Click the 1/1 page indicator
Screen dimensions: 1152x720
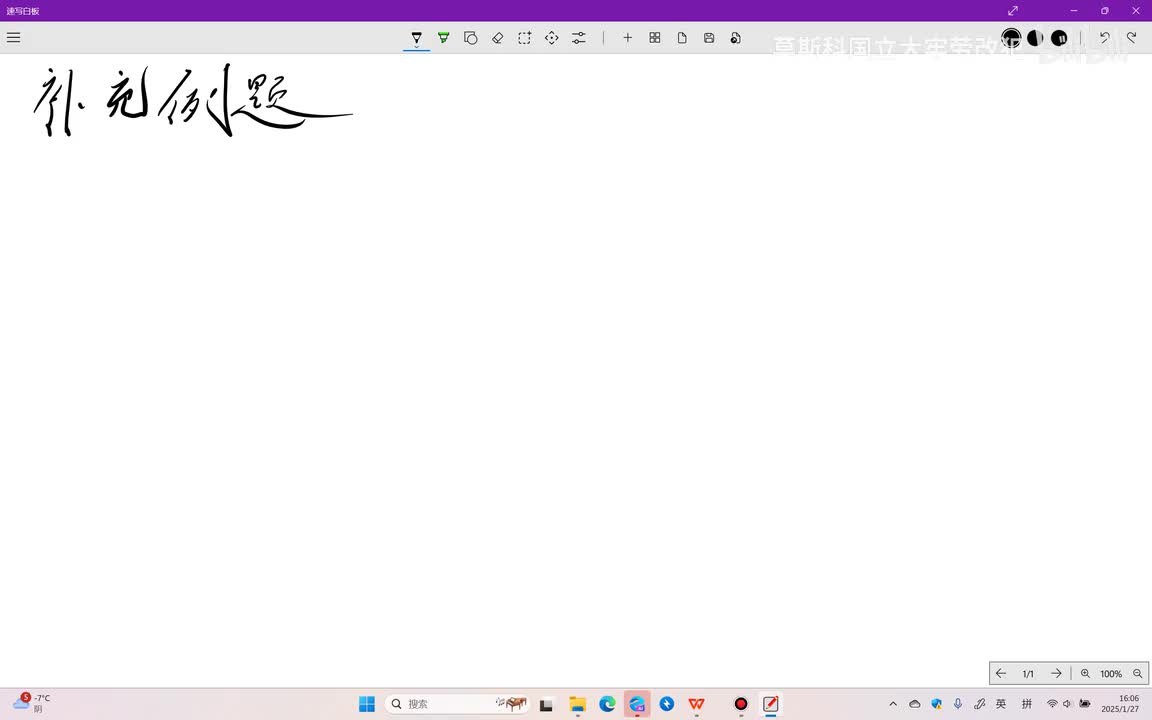tap(1028, 674)
